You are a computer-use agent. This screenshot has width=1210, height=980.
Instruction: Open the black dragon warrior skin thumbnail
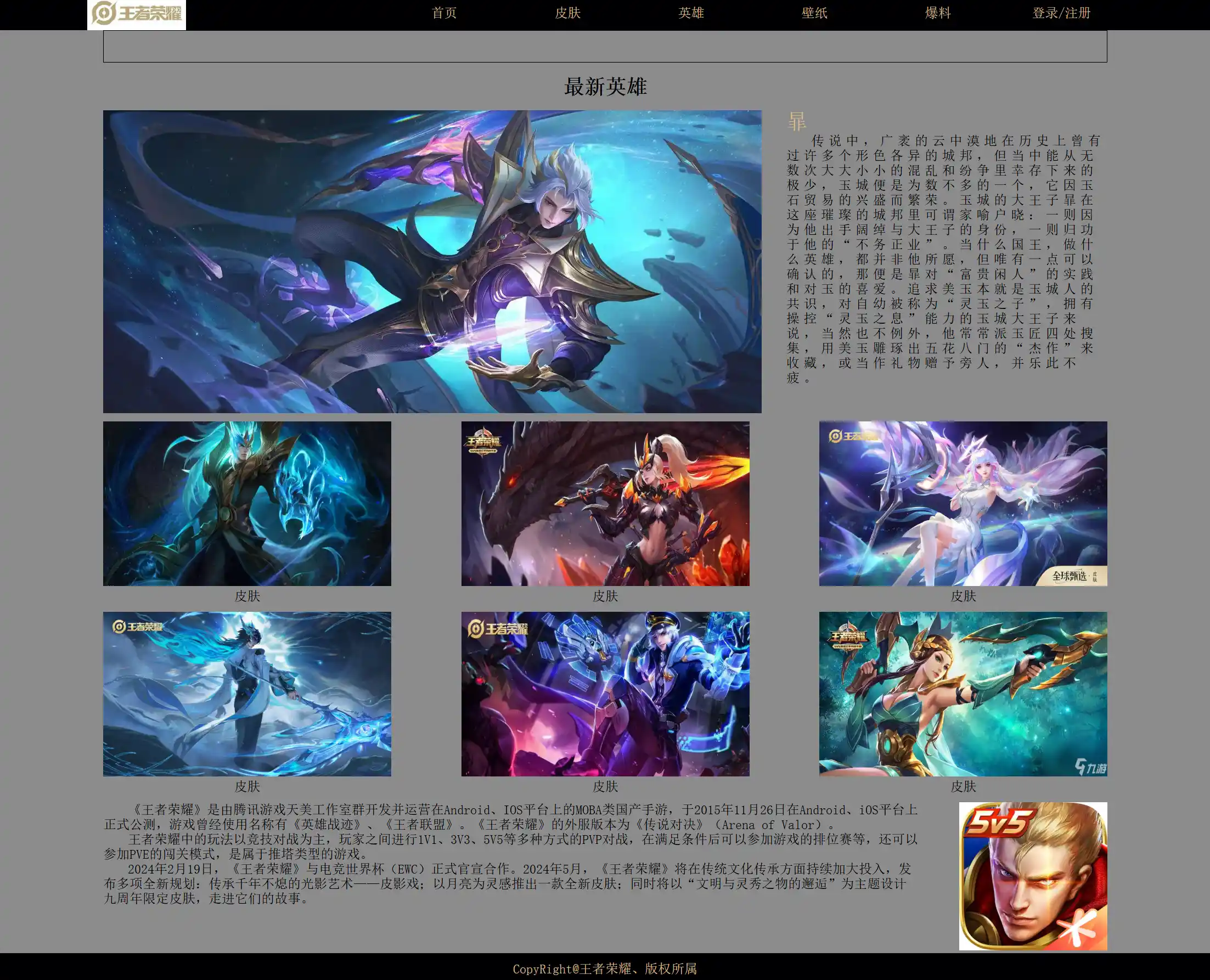(605, 503)
